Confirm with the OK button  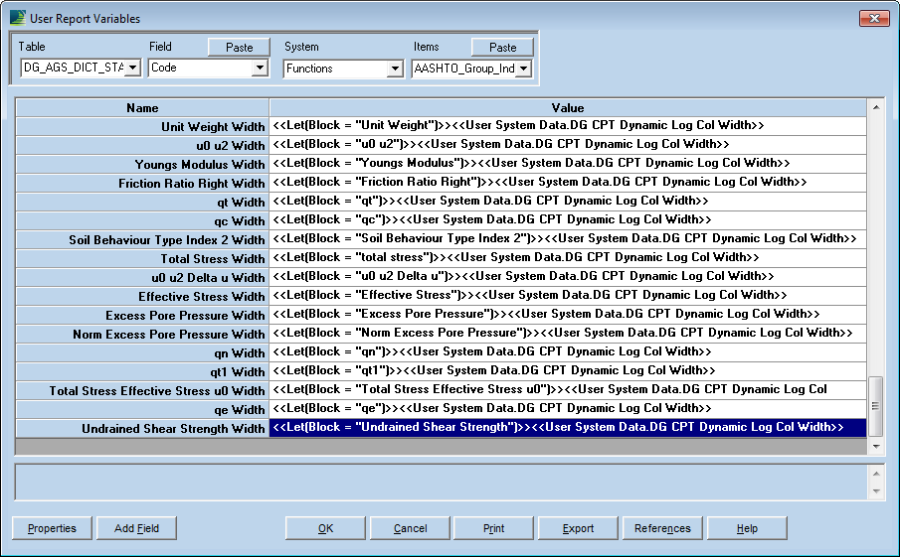point(325,528)
